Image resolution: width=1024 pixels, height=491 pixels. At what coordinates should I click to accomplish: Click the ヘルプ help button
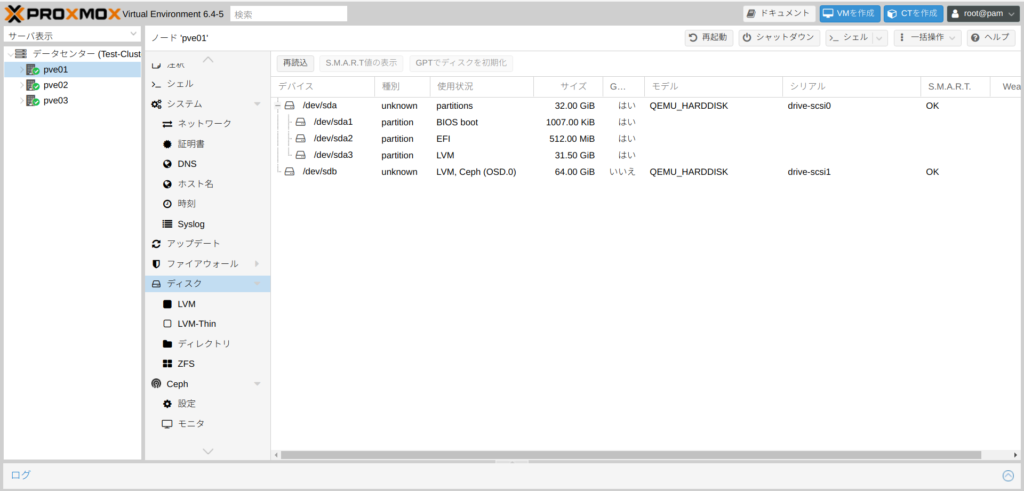[991, 38]
